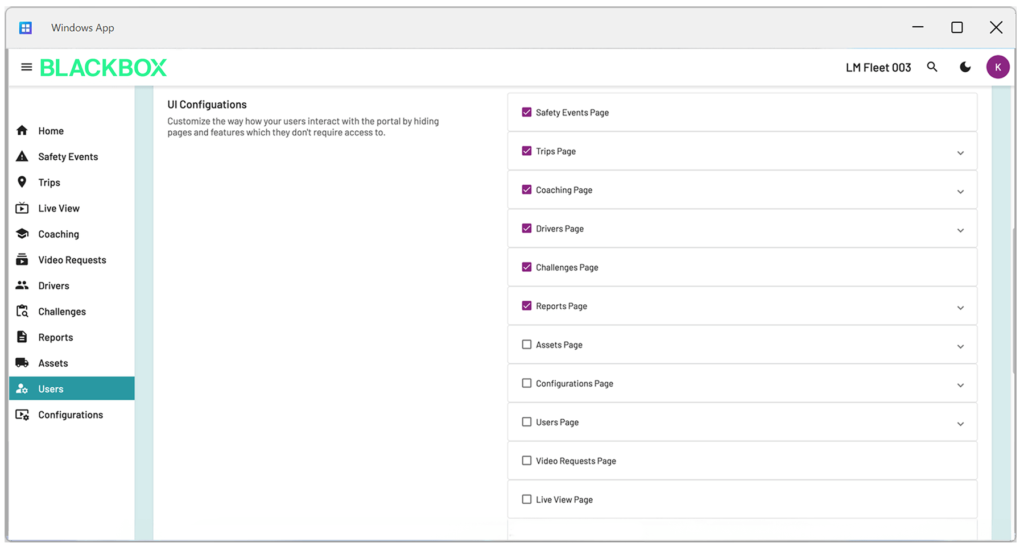Viewport: 1024px width, 551px height.
Task: Open Assets sidebar item
Action: pos(72,363)
